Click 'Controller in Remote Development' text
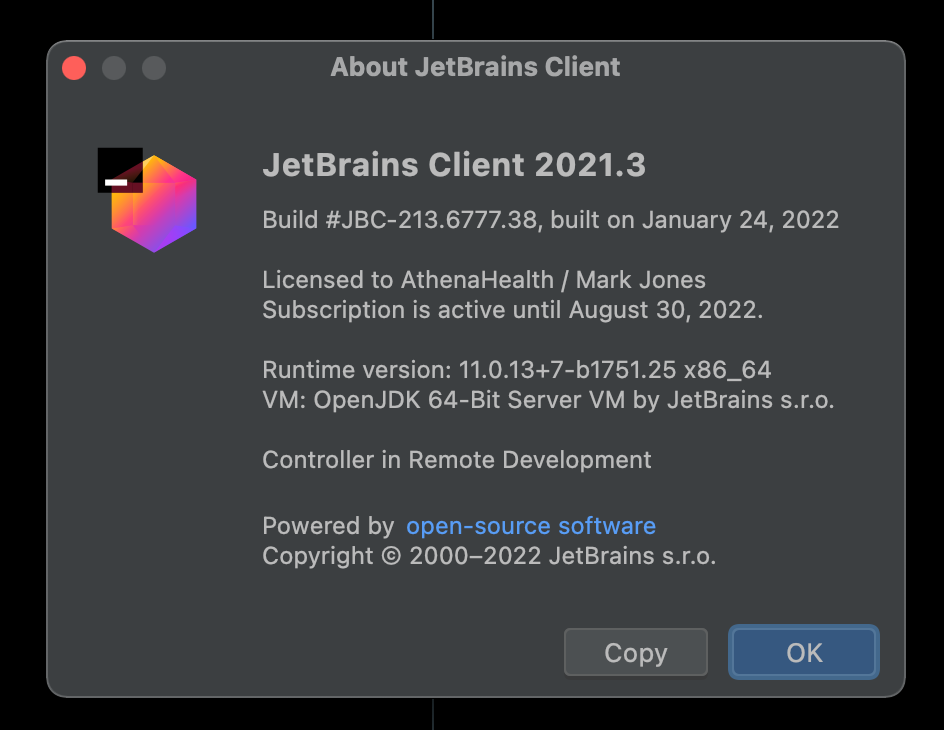The image size is (944, 730). point(457,460)
